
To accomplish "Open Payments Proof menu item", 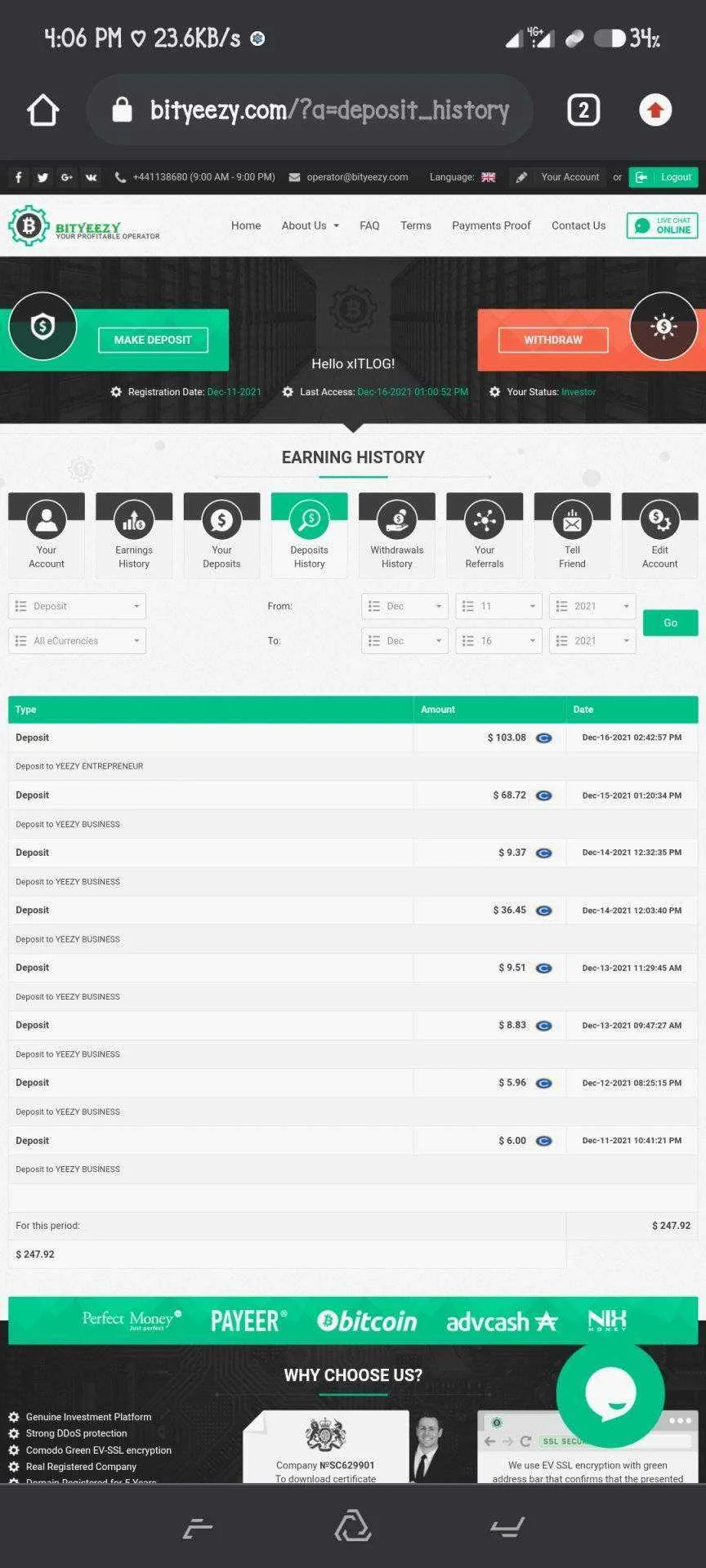I will pos(491,225).
